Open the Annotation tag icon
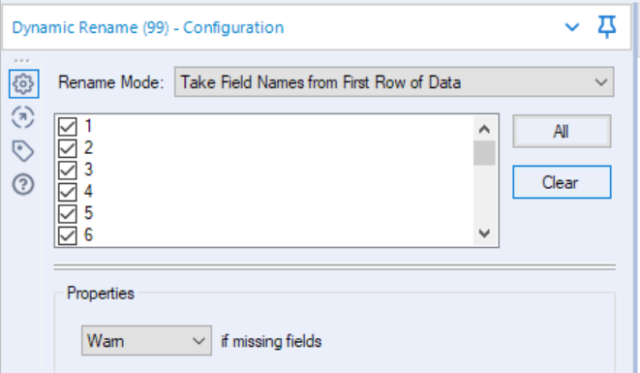This screenshot has width=640, height=373. pyautogui.click(x=23, y=151)
